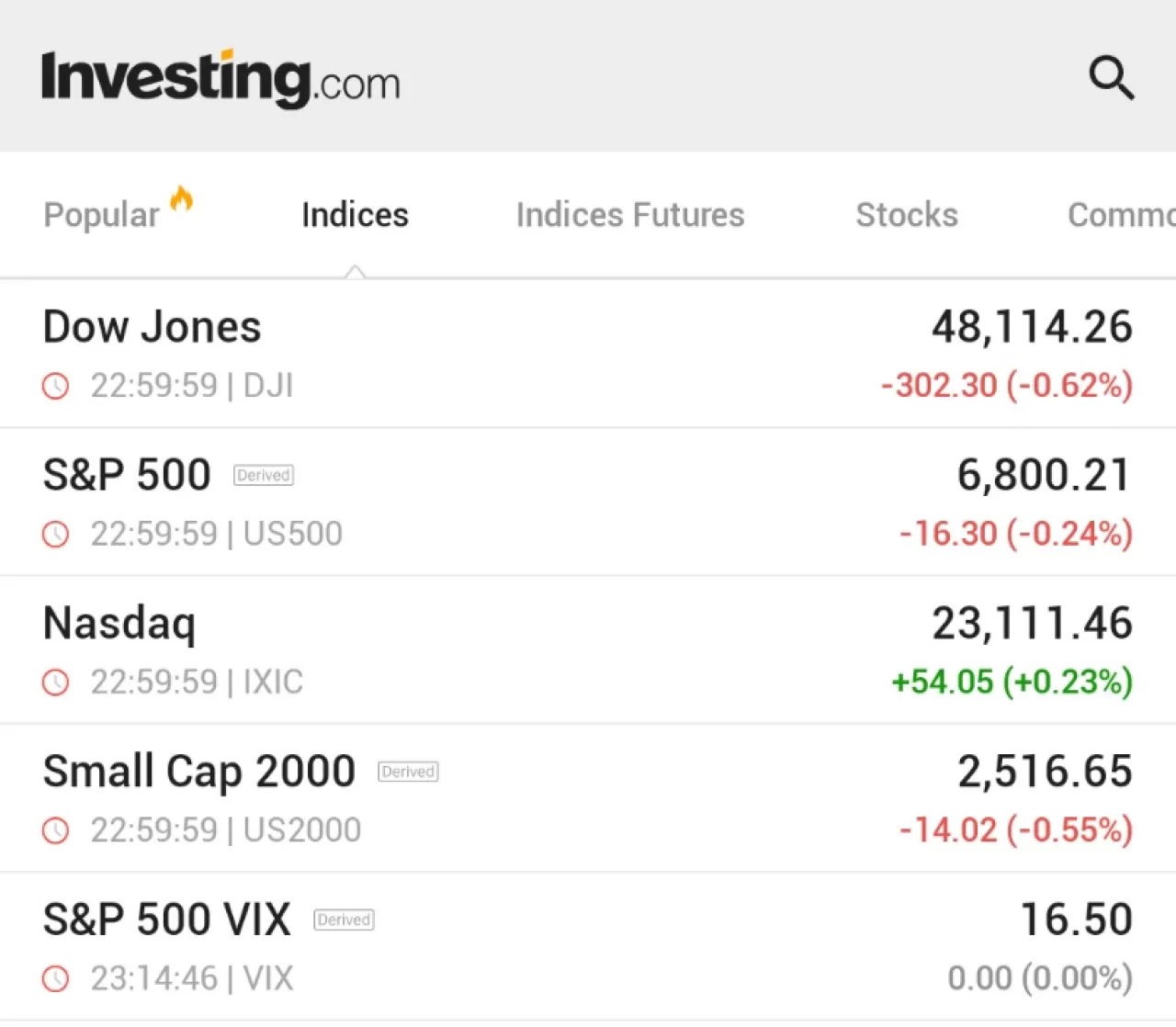
Task: Click the Derived badge next to Small Cap 2000
Action: pyautogui.click(x=408, y=772)
